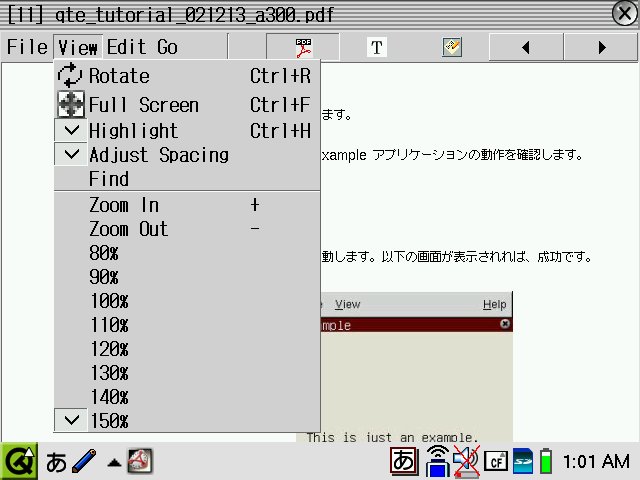The width and height of the screenshot is (640, 480).
Task: Click Help in the embedded screenshot
Action: [x=494, y=304]
